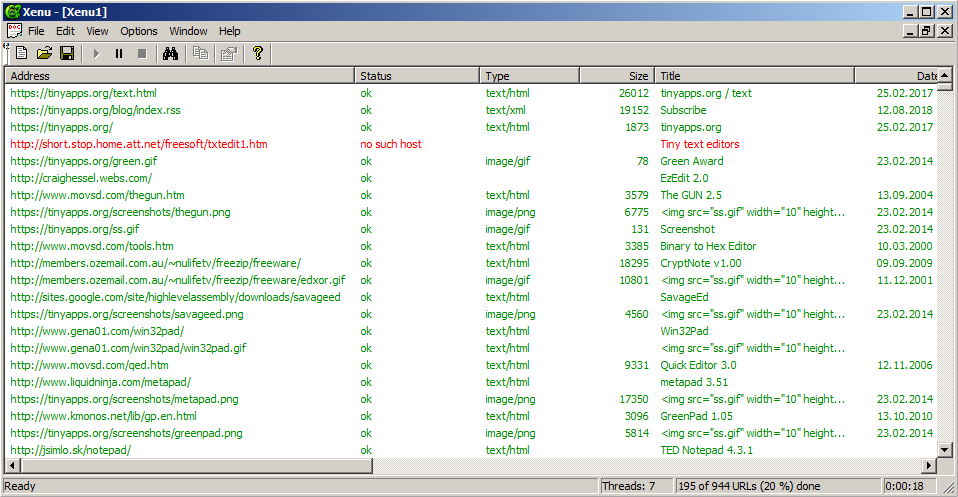Click the Open file folder icon

pyautogui.click(x=44, y=53)
